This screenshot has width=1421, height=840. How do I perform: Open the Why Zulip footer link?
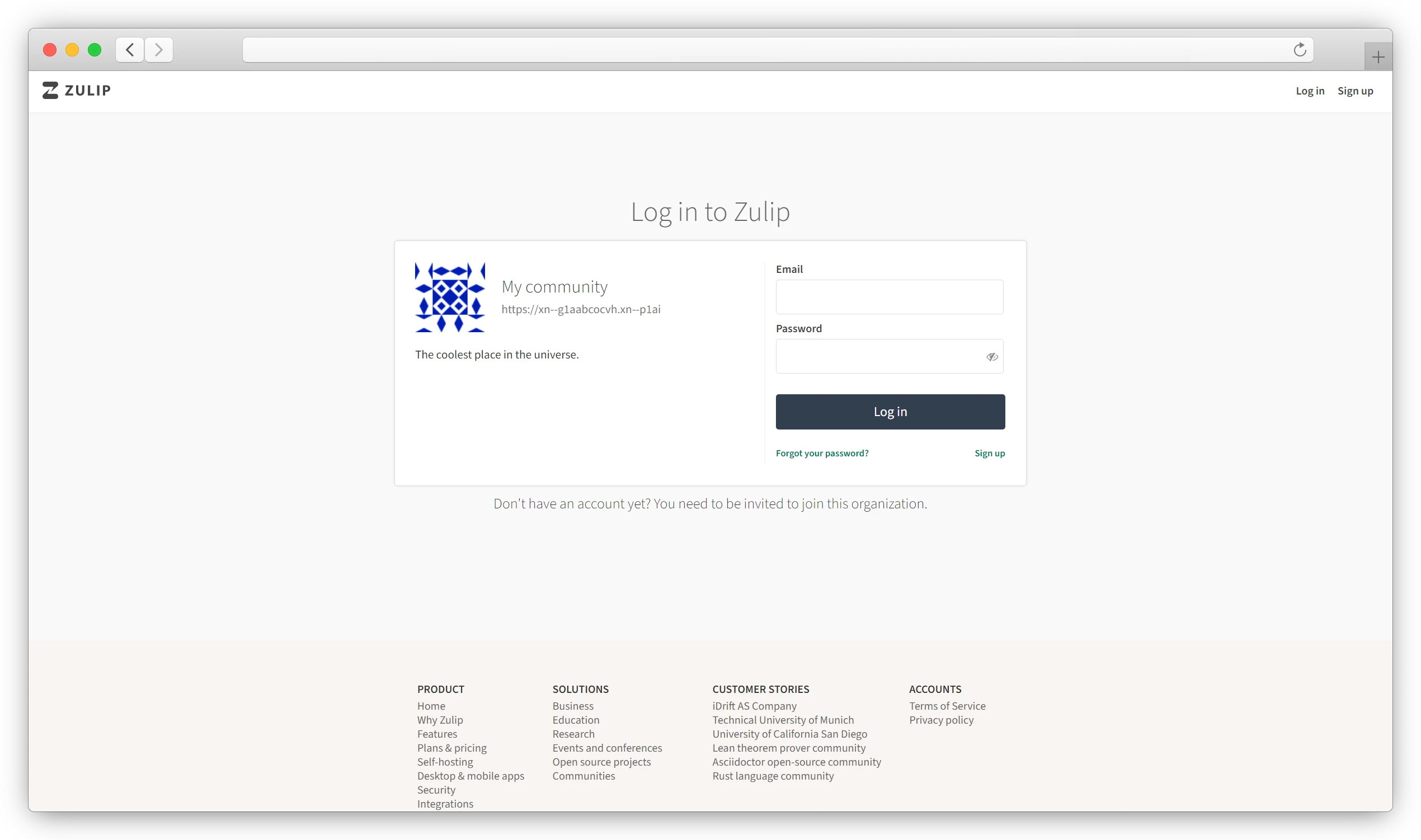tap(439, 719)
